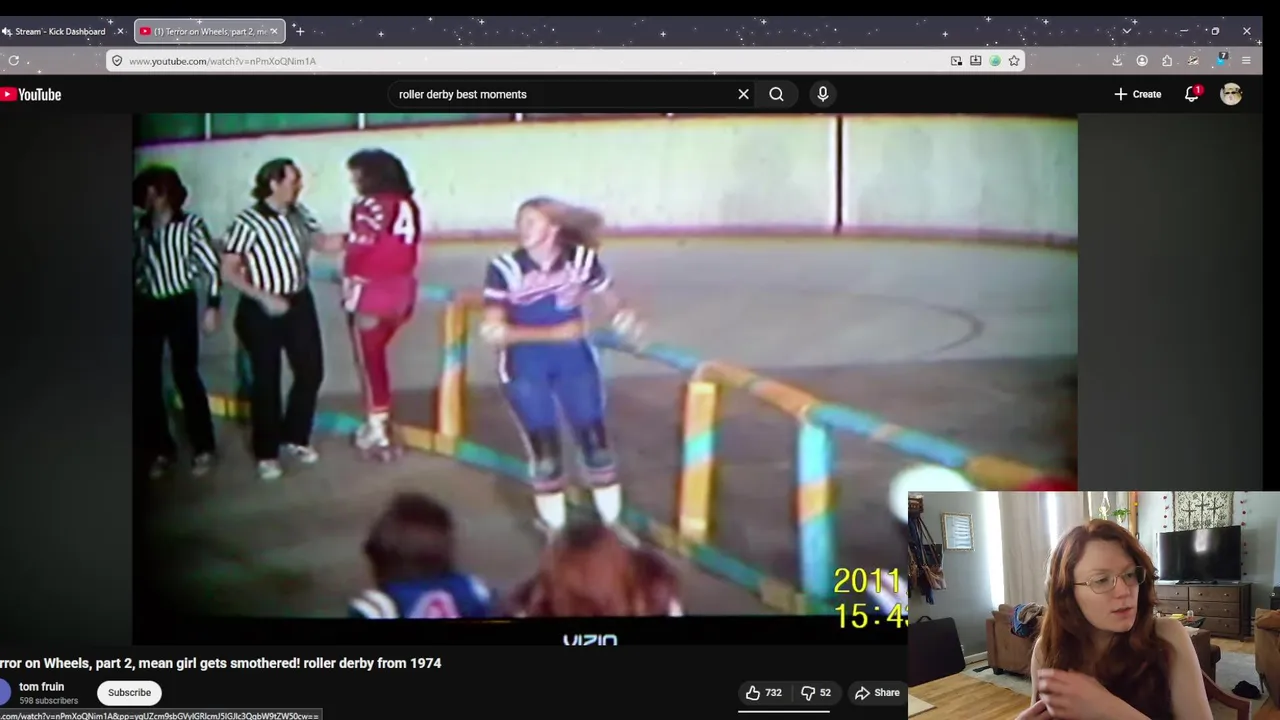Select the Terror on Wheels YouTube tab
The image size is (1280, 720).
click(x=209, y=31)
